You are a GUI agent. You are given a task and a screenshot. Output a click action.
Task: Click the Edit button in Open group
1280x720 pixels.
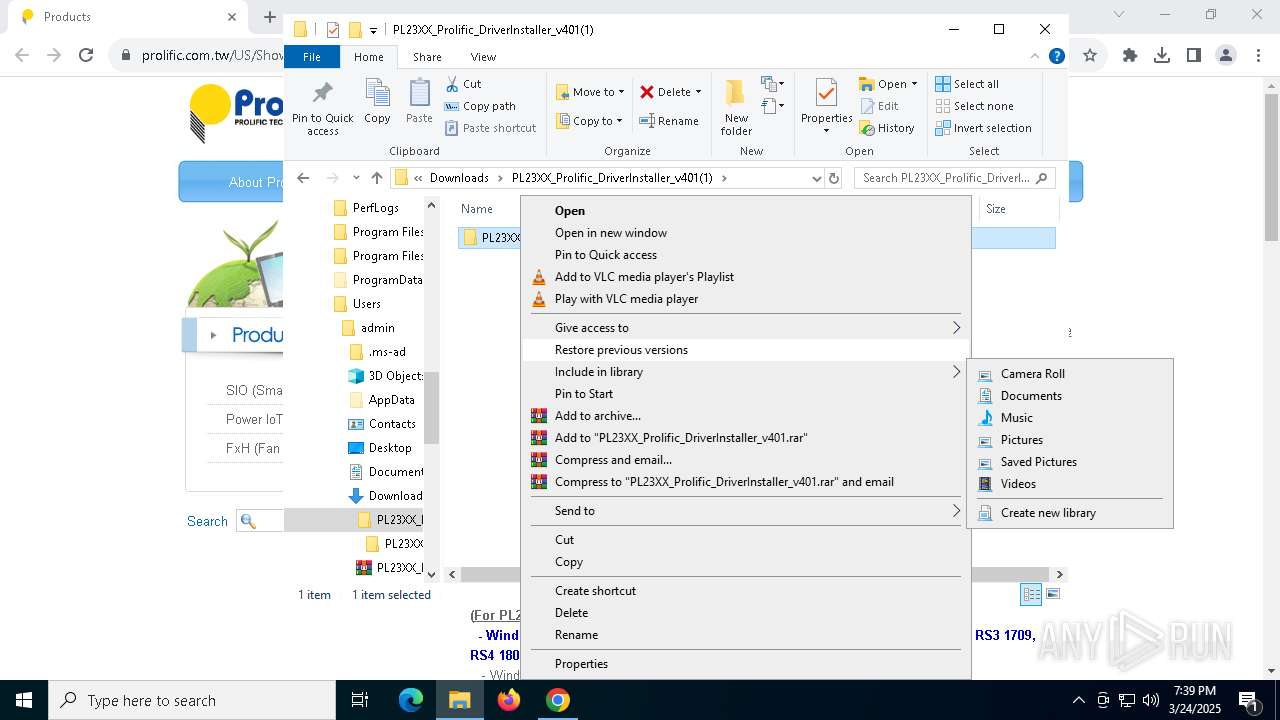tap(879, 106)
